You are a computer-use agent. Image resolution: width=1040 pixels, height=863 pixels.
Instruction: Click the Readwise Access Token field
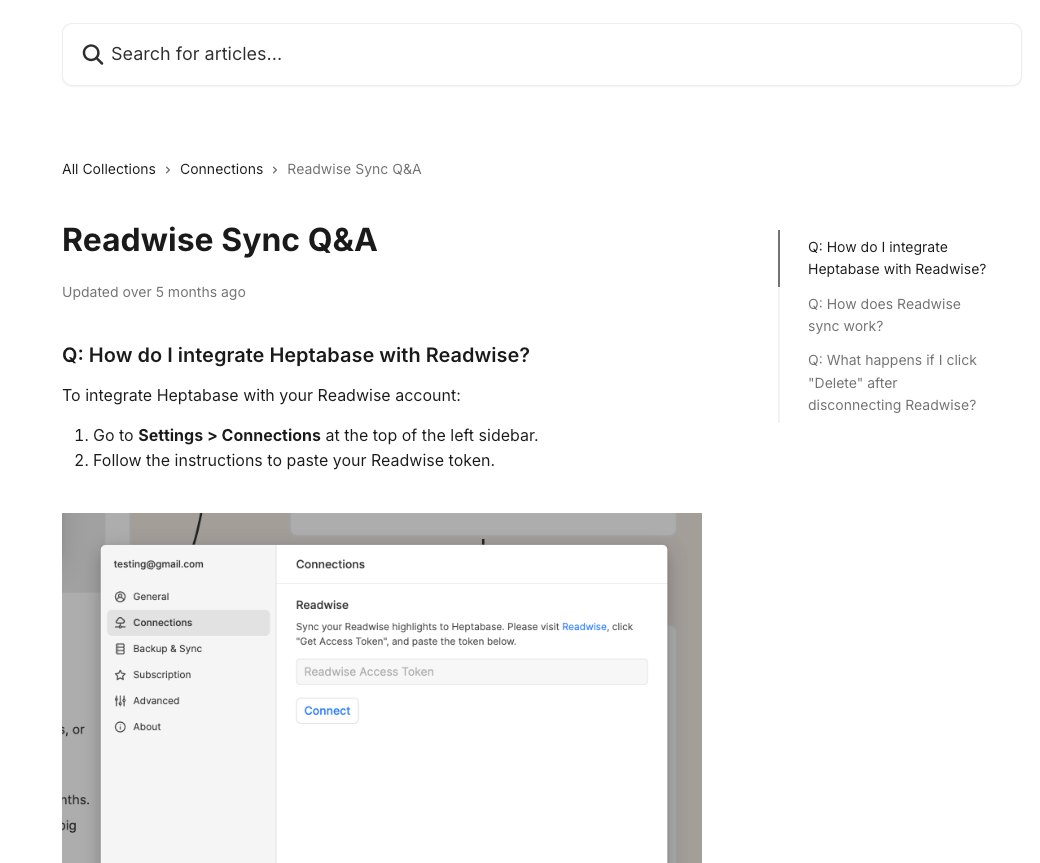(471, 672)
